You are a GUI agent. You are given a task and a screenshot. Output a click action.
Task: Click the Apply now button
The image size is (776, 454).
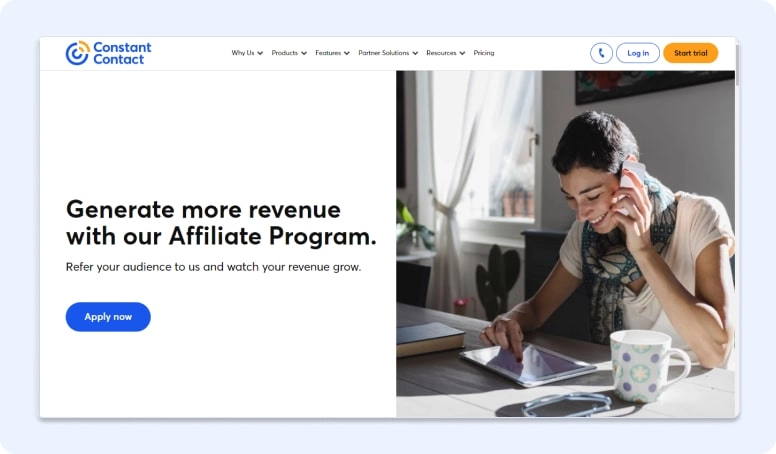(108, 317)
